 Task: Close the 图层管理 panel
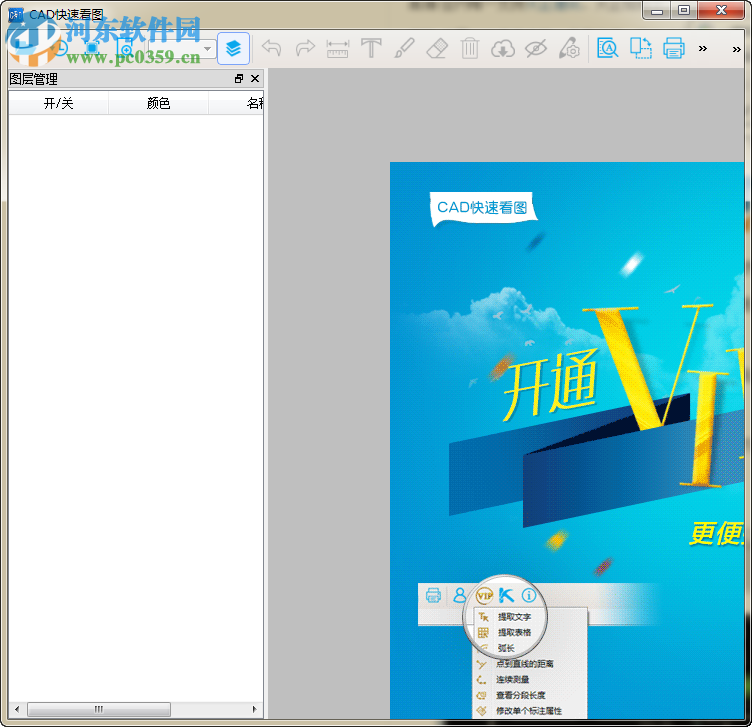pos(255,79)
